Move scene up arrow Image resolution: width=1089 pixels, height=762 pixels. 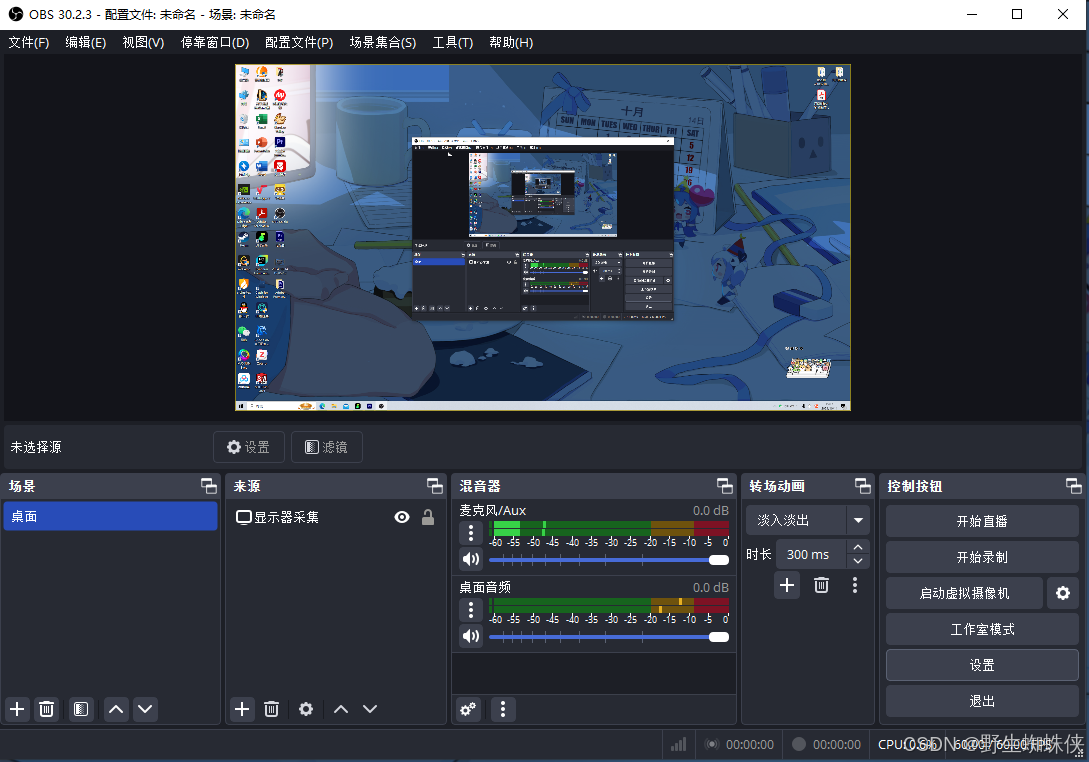[x=116, y=709]
